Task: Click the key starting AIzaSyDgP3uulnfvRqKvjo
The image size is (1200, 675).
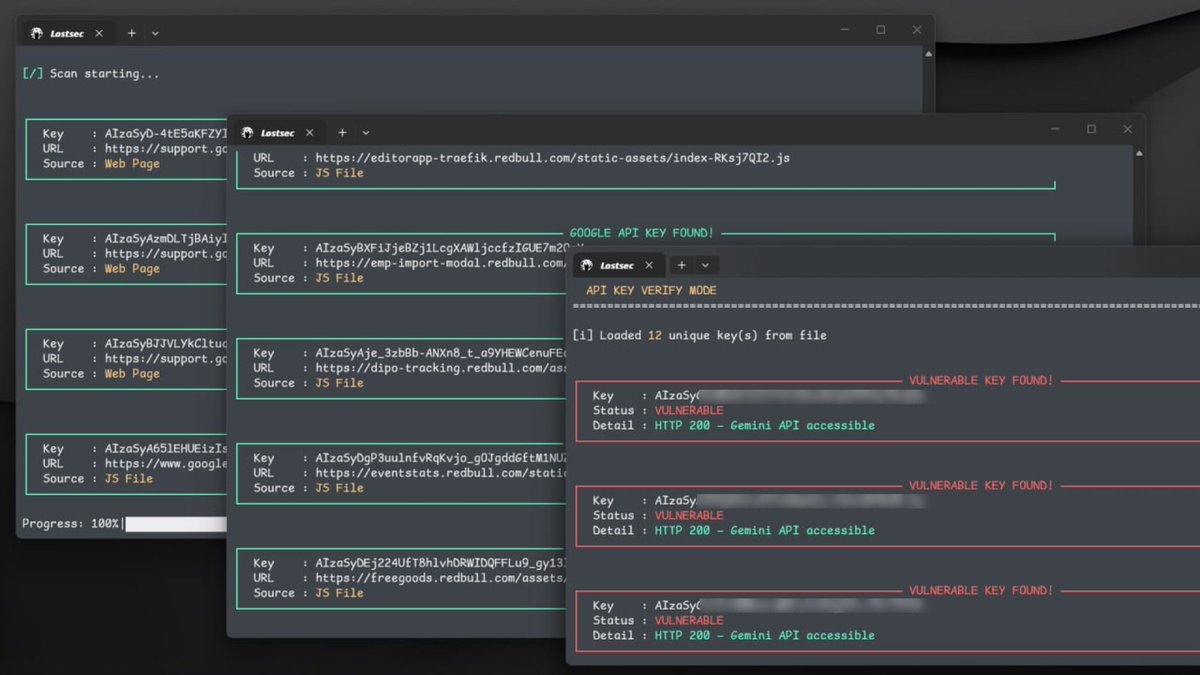Action: (x=441, y=458)
